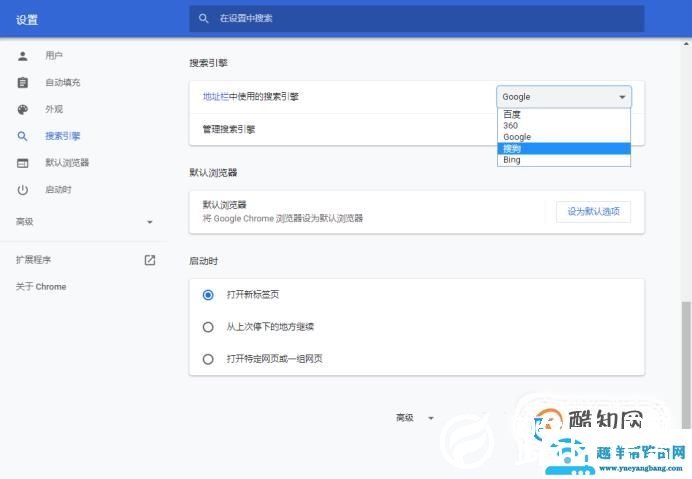Select the 打开新标签页 radio button
The image size is (692, 479).
click(208, 295)
